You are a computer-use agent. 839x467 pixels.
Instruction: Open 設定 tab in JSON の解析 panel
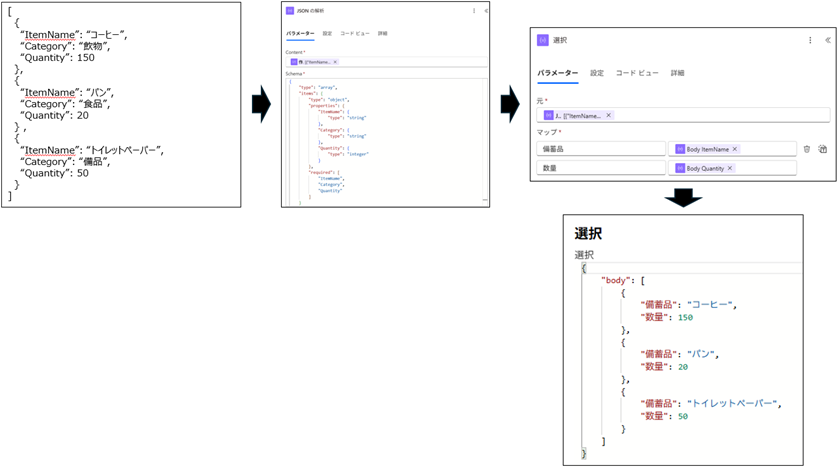click(x=327, y=33)
